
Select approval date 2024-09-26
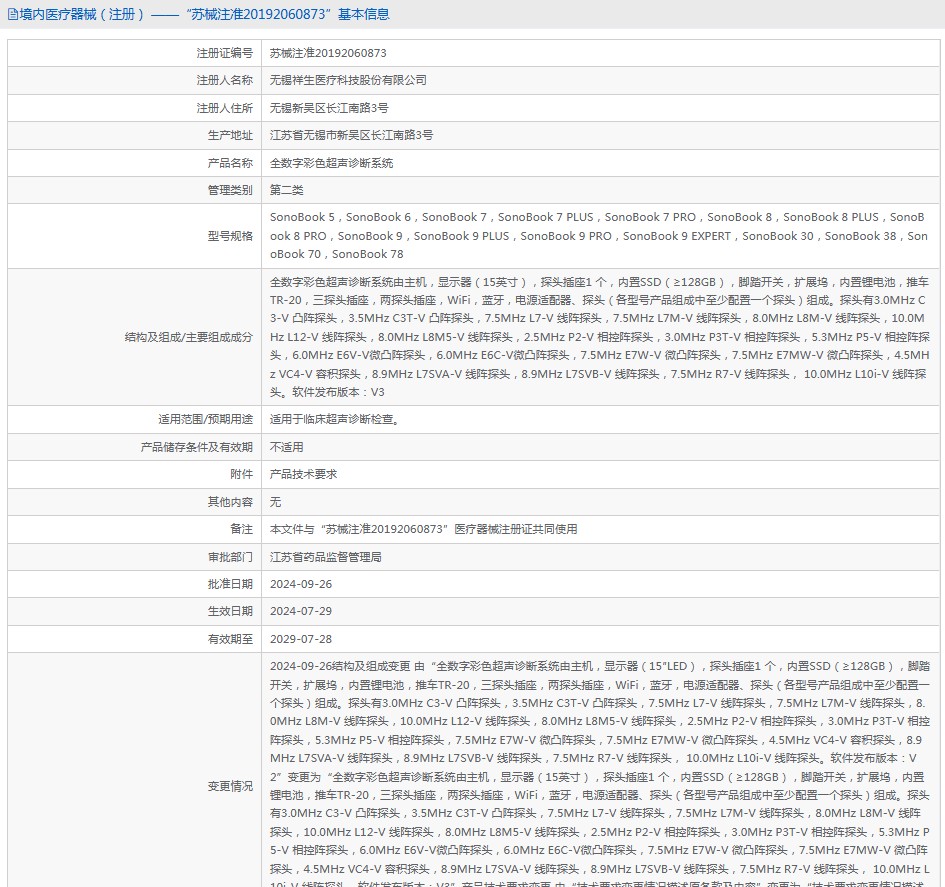[x=301, y=584]
